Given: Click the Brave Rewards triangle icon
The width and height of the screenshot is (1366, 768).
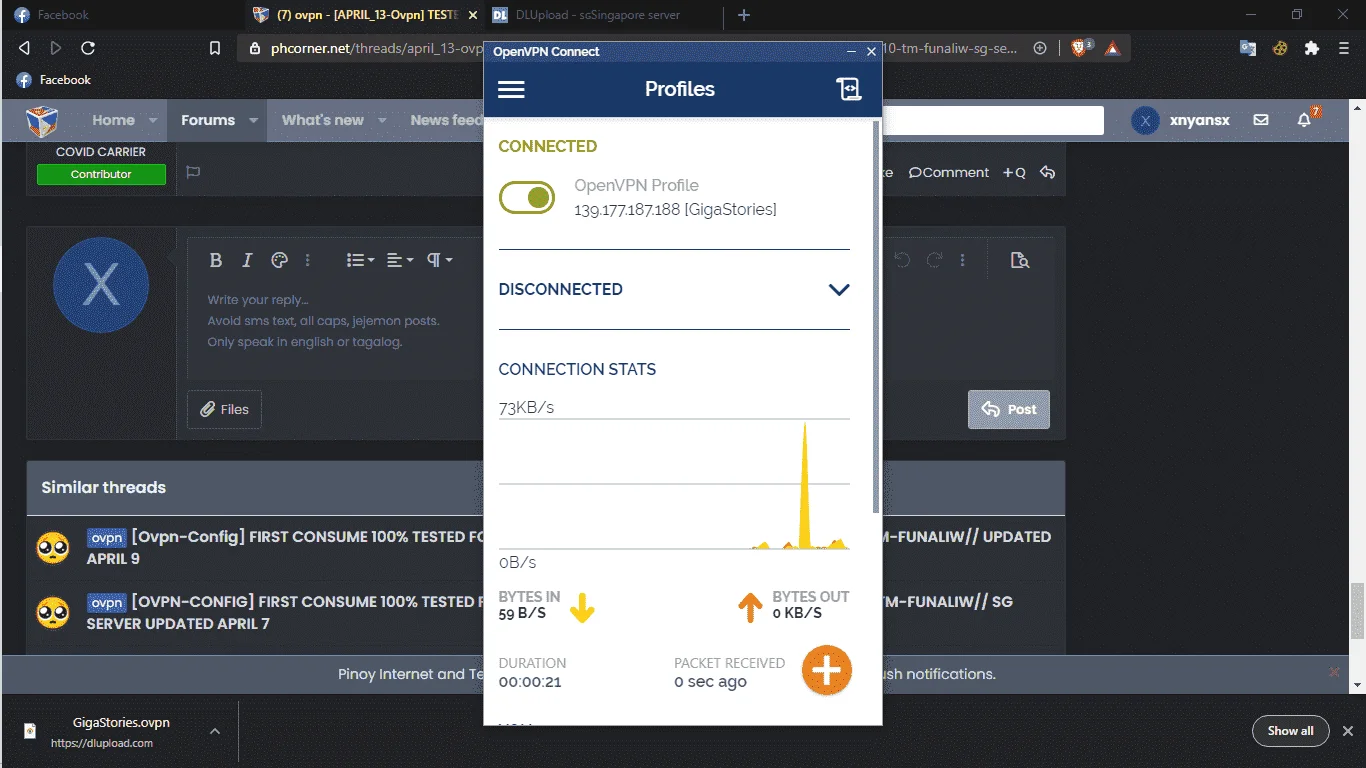Looking at the screenshot, I should click(x=1112, y=48).
